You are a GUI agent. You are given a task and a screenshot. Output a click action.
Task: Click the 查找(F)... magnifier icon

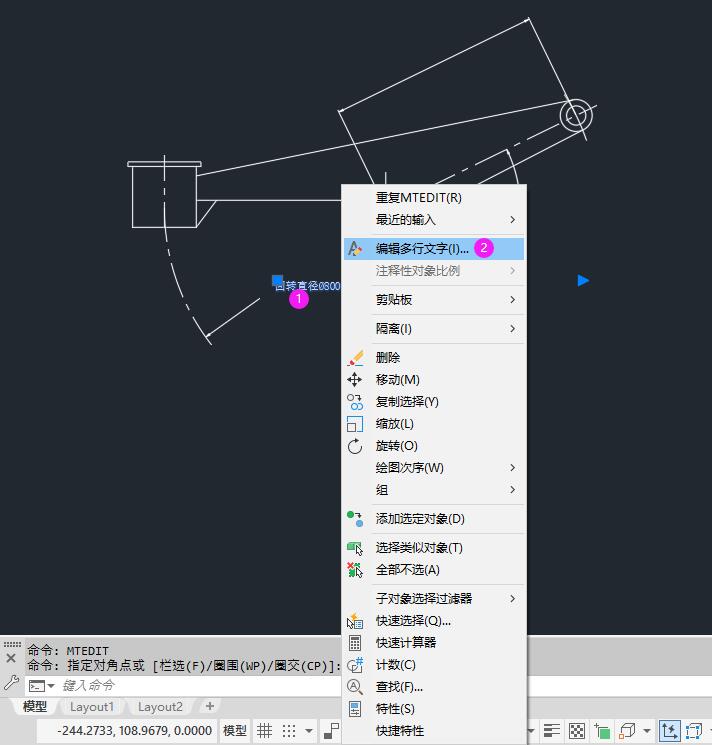(355, 687)
